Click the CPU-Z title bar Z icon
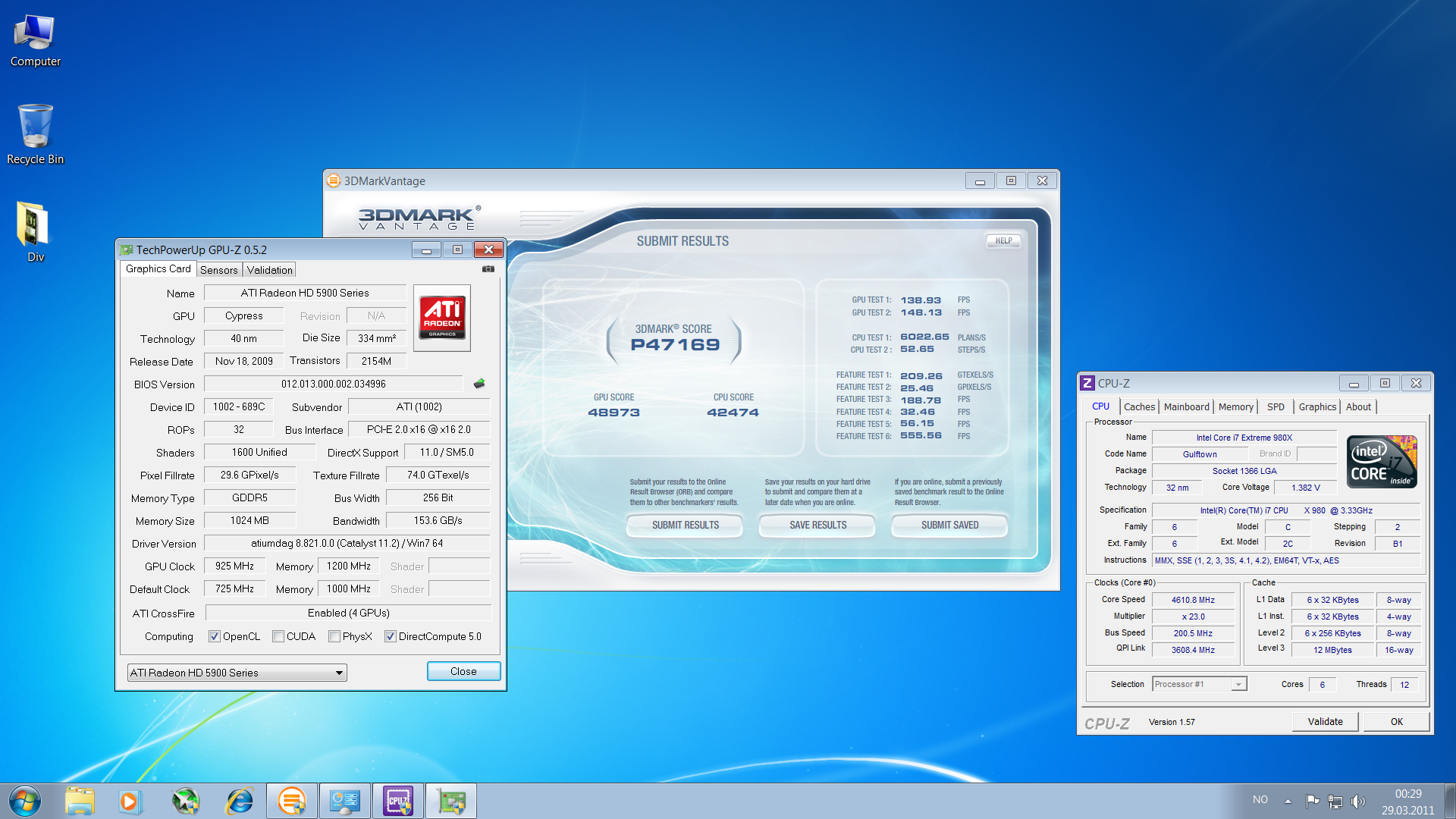This screenshot has height=819, width=1456. pyautogui.click(x=1087, y=383)
